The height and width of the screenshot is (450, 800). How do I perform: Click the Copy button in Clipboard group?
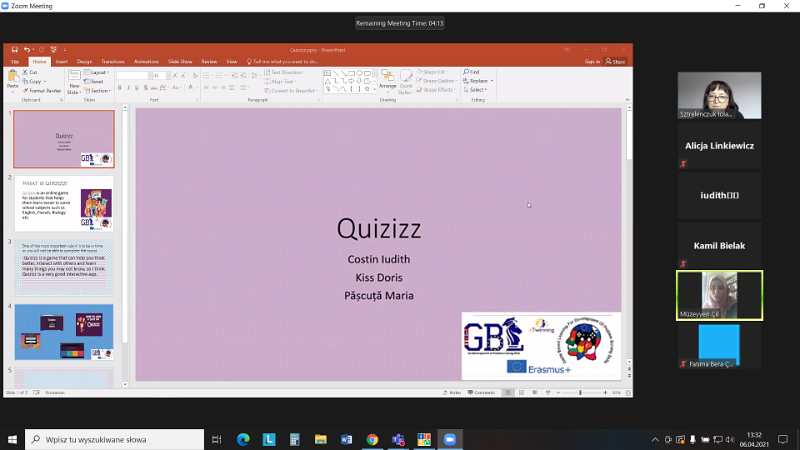[x=34, y=82]
